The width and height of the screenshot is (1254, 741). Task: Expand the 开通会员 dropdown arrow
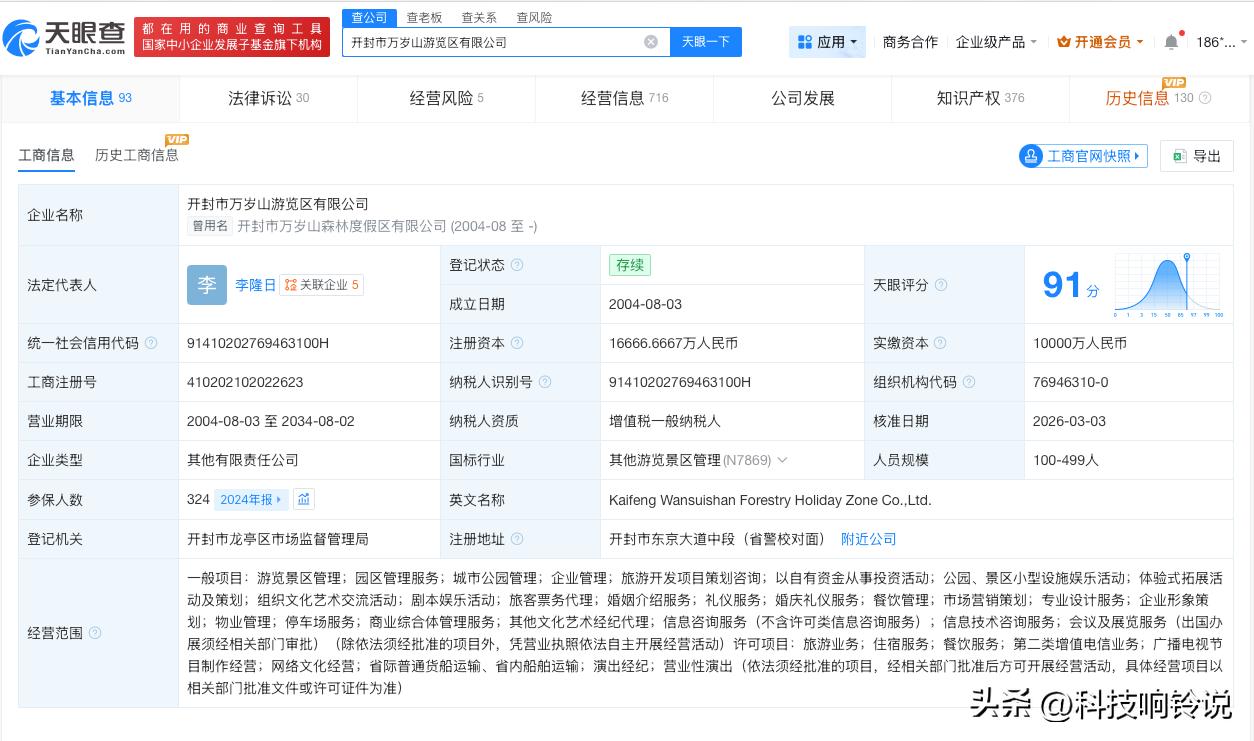click(1140, 42)
